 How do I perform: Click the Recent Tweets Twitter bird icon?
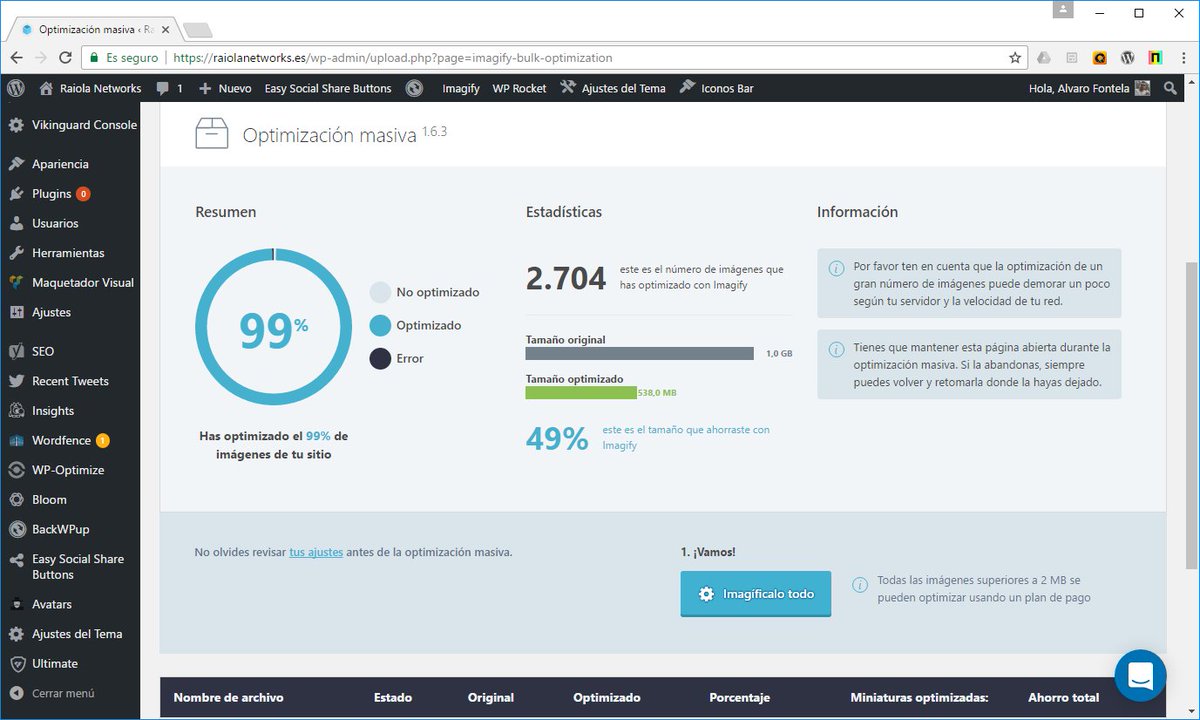pos(16,381)
